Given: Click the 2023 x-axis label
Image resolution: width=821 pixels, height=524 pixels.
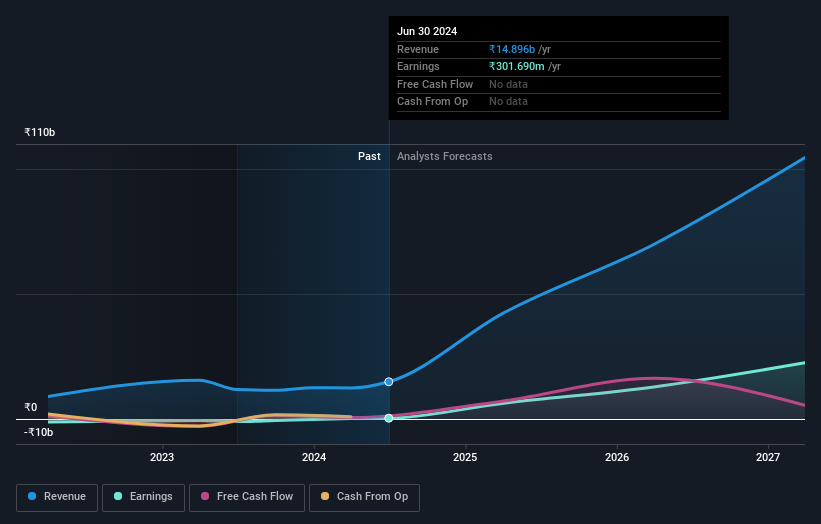Looking at the screenshot, I should tap(162, 457).
